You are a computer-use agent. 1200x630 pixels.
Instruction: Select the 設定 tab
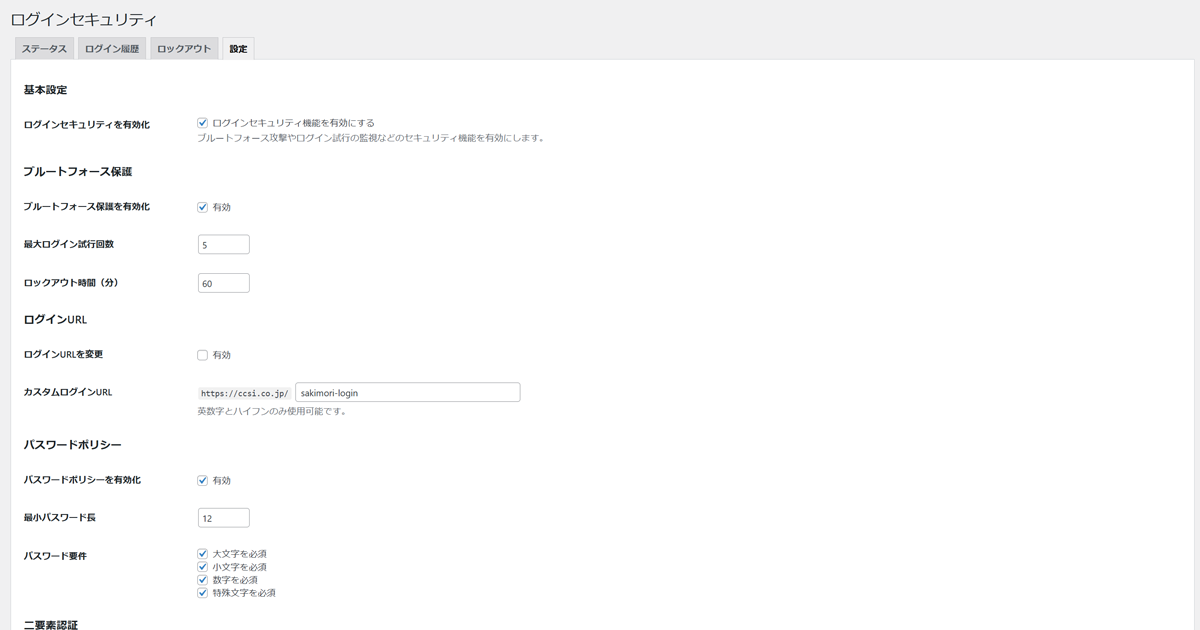coord(238,49)
